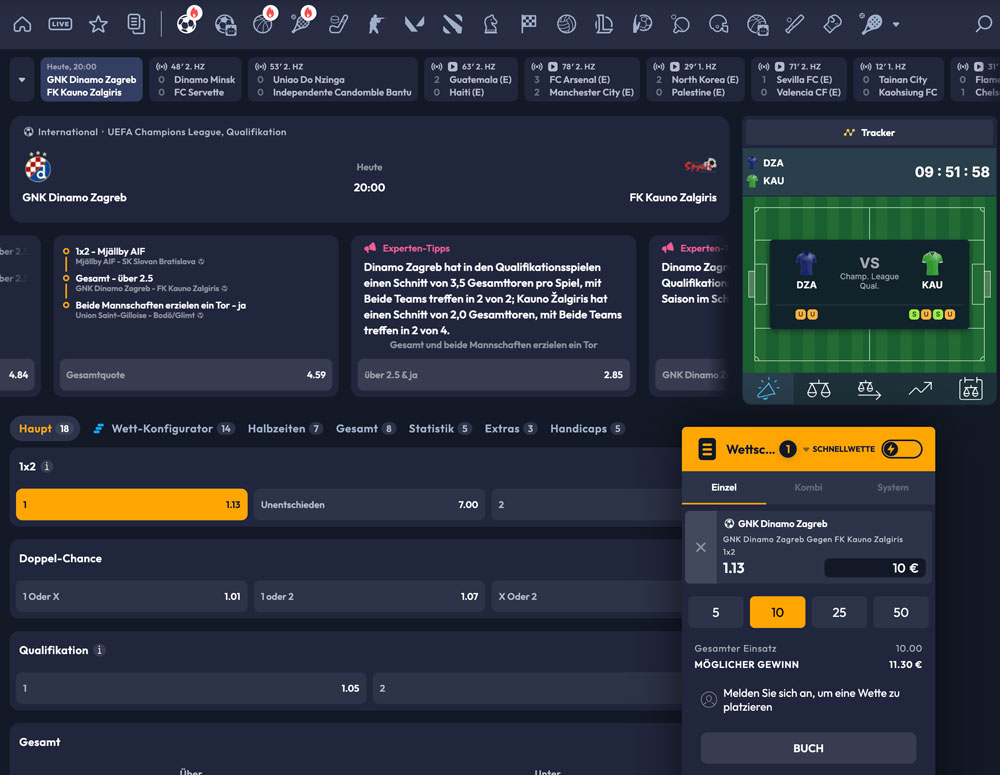1000x775 pixels.
Task: Pick Doppel-Chance 1 oder 2 1.07
Action: pyautogui.click(x=369, y=596)
